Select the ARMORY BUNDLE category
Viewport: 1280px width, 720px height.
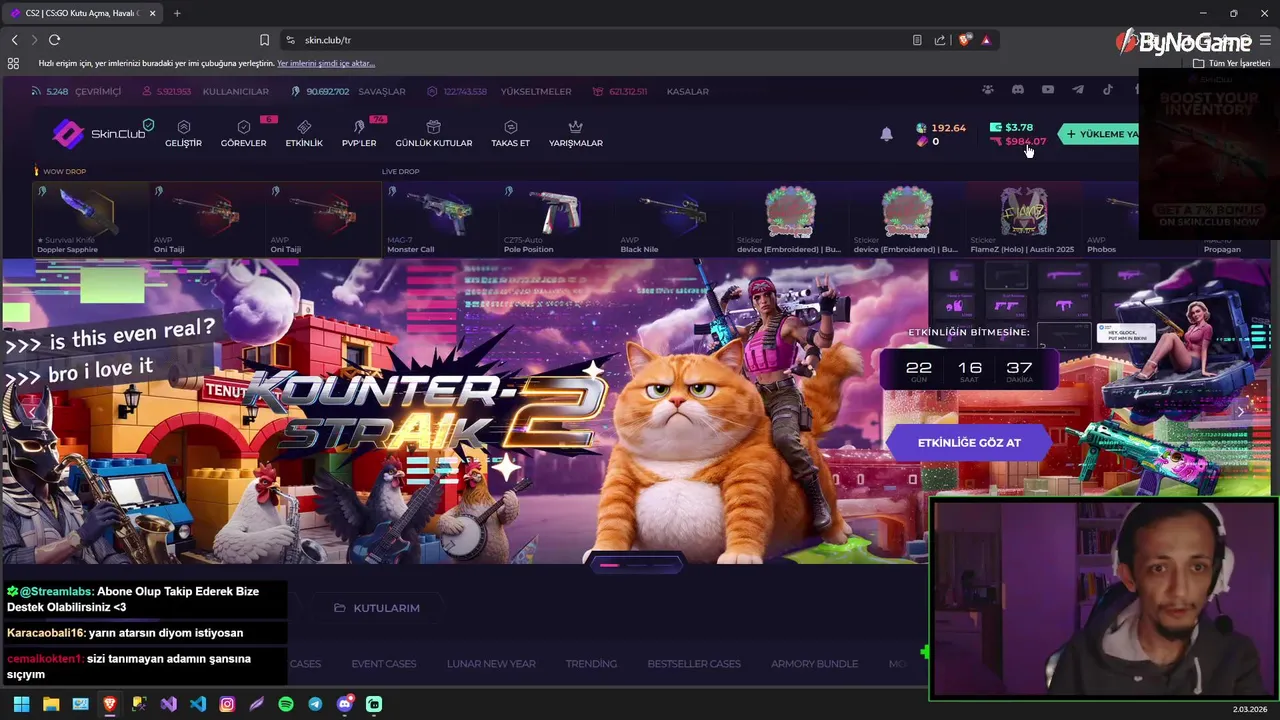814,664
